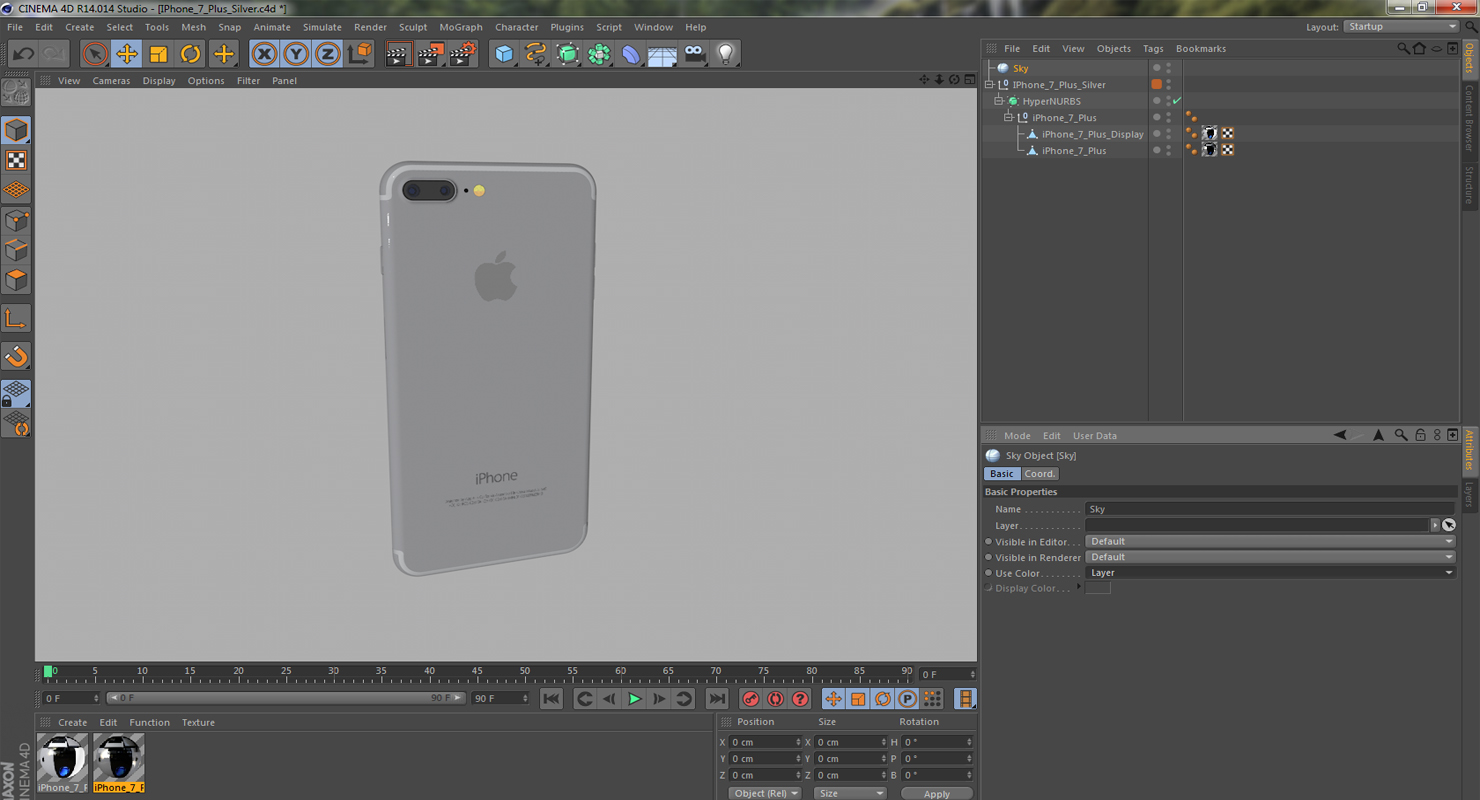Click the timeline range slider bar
The width and height of the screenshot is (1480, 800).
pos(286,698)
